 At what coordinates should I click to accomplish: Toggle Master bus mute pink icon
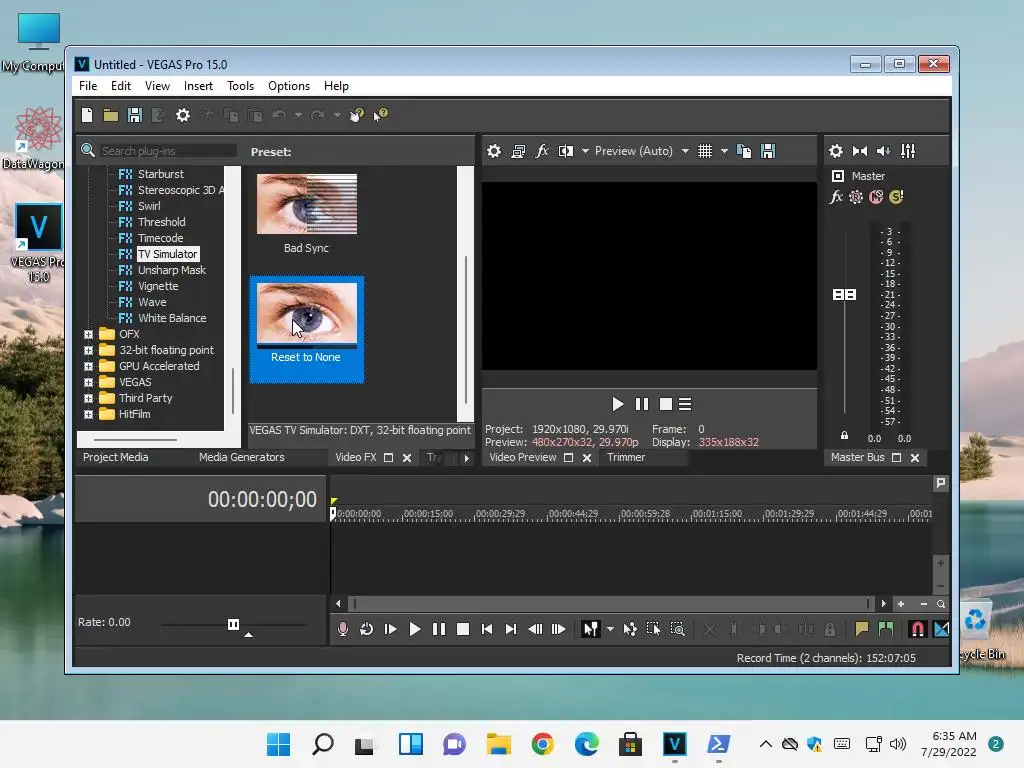[x=876, y=197]
